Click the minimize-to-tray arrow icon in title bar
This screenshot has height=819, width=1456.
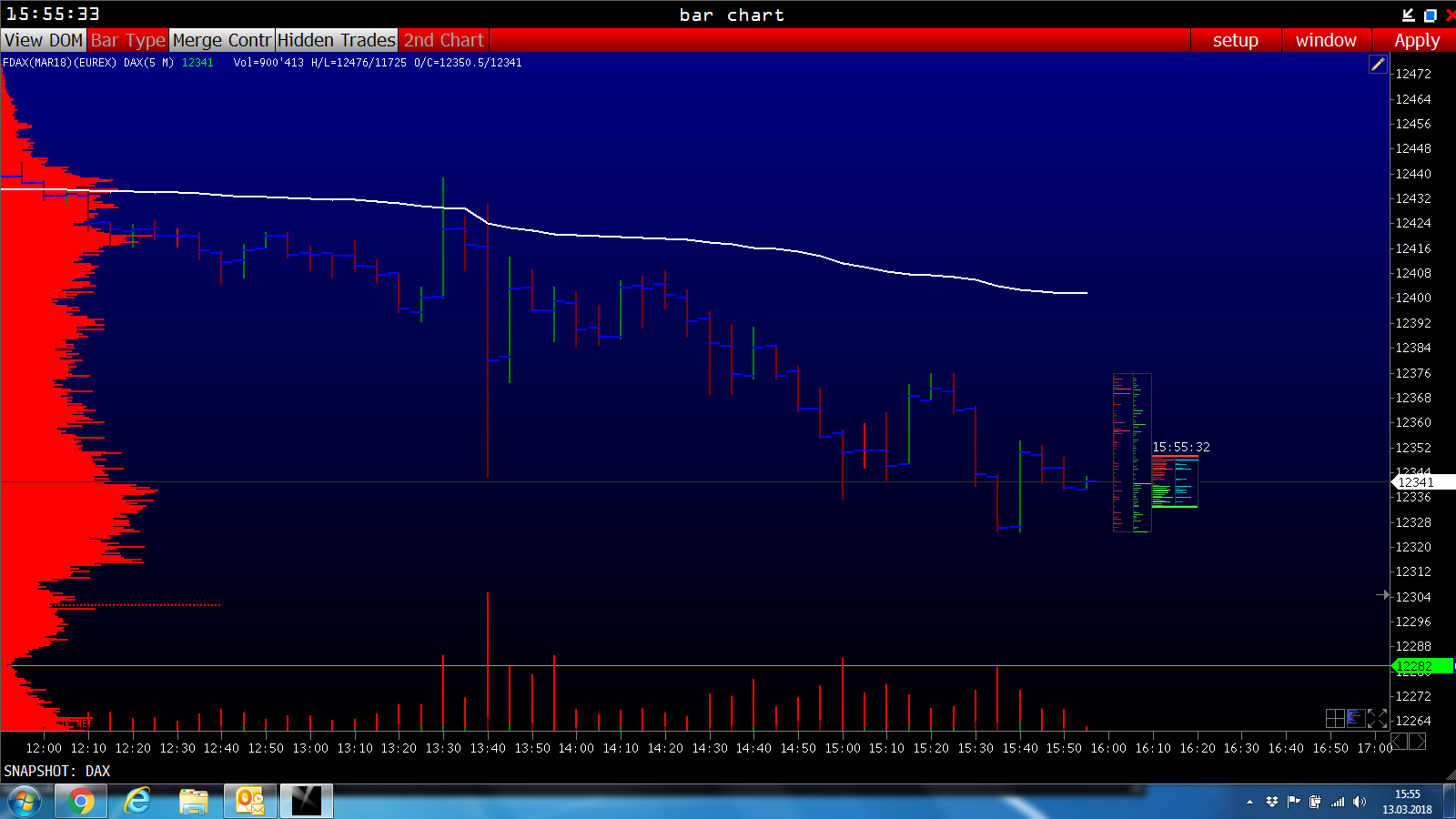point(1408,15)
